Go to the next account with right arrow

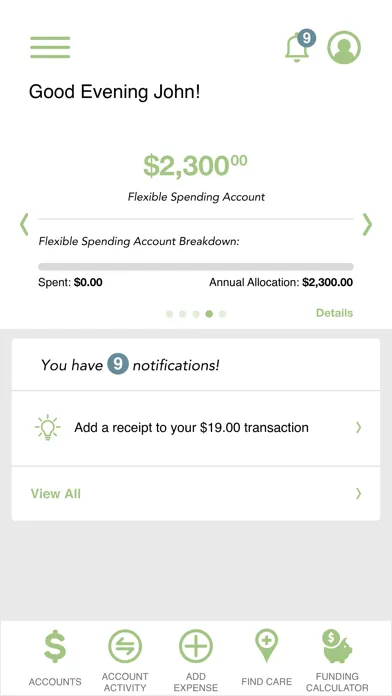(x=367, y=224)
